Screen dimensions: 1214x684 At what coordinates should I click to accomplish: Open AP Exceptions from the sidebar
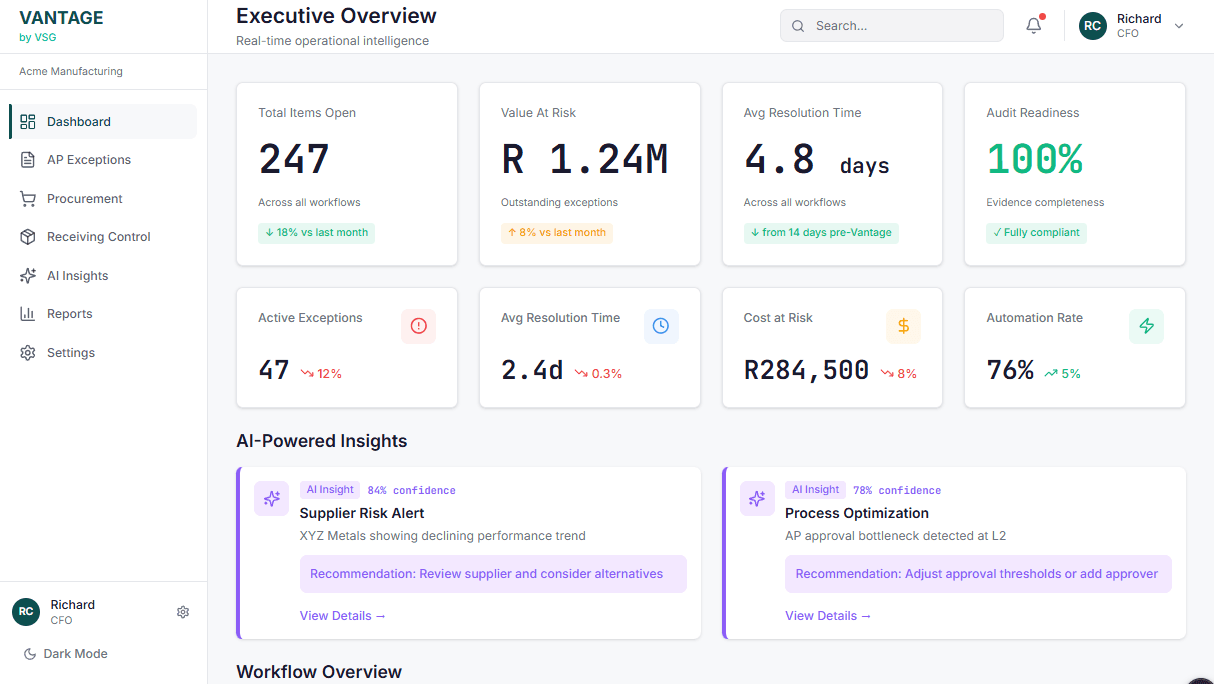88,159
